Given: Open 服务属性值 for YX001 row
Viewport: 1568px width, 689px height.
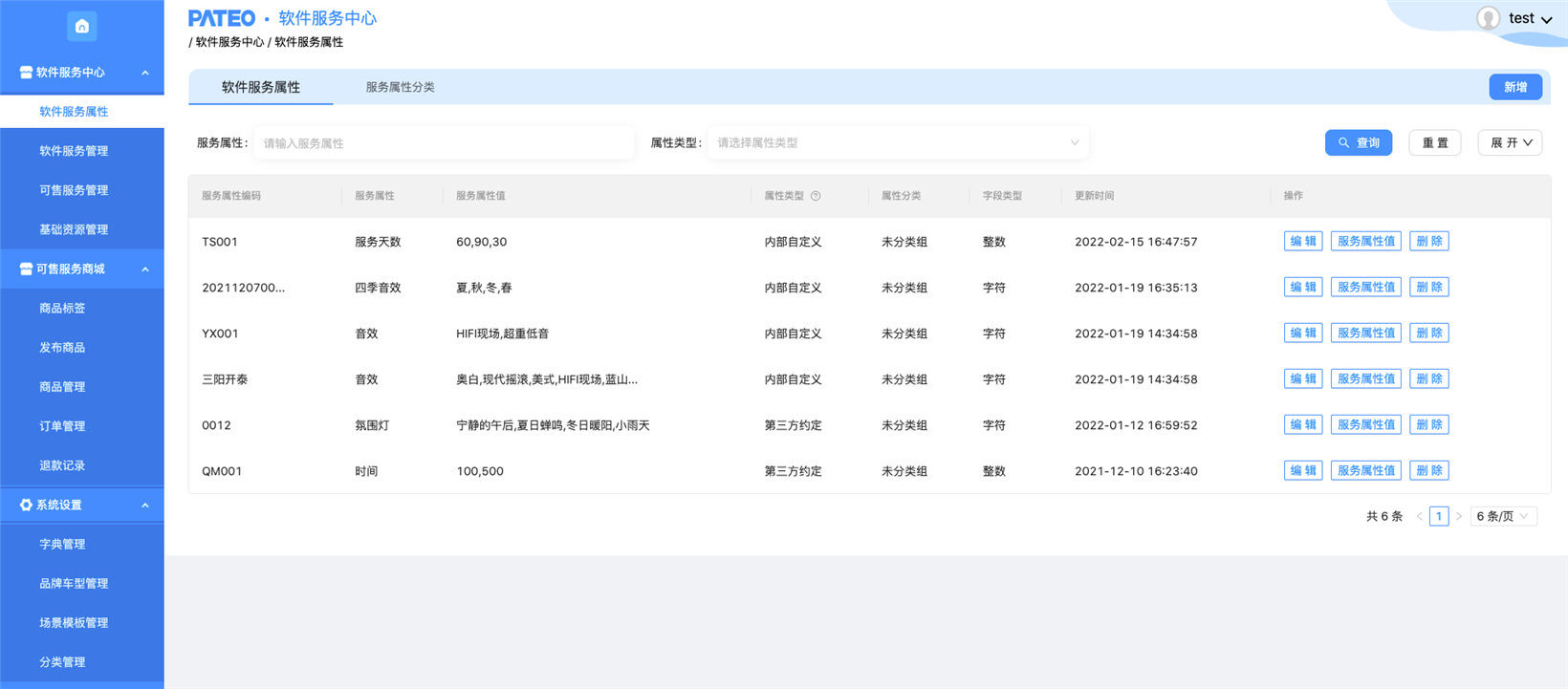Looking at the screenshot, I should pyautogui.click(x=1366, y=334).
